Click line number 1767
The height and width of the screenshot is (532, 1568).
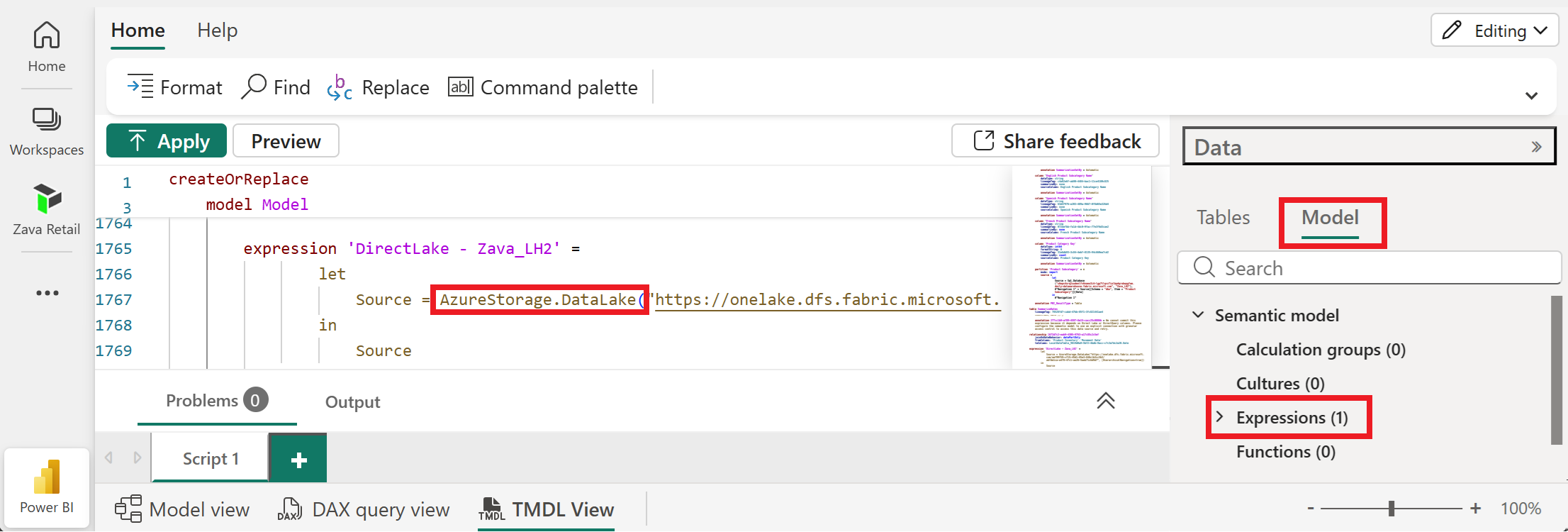[x=113, y=299]
